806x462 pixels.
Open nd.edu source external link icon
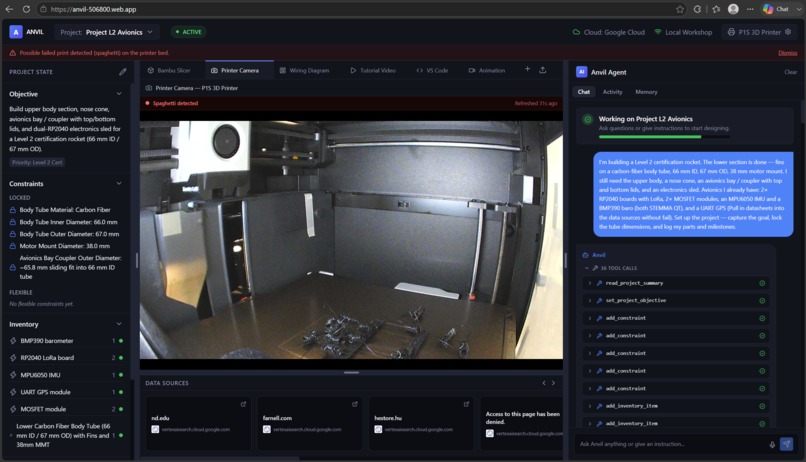pyautogui.click(x=243, y=404)
